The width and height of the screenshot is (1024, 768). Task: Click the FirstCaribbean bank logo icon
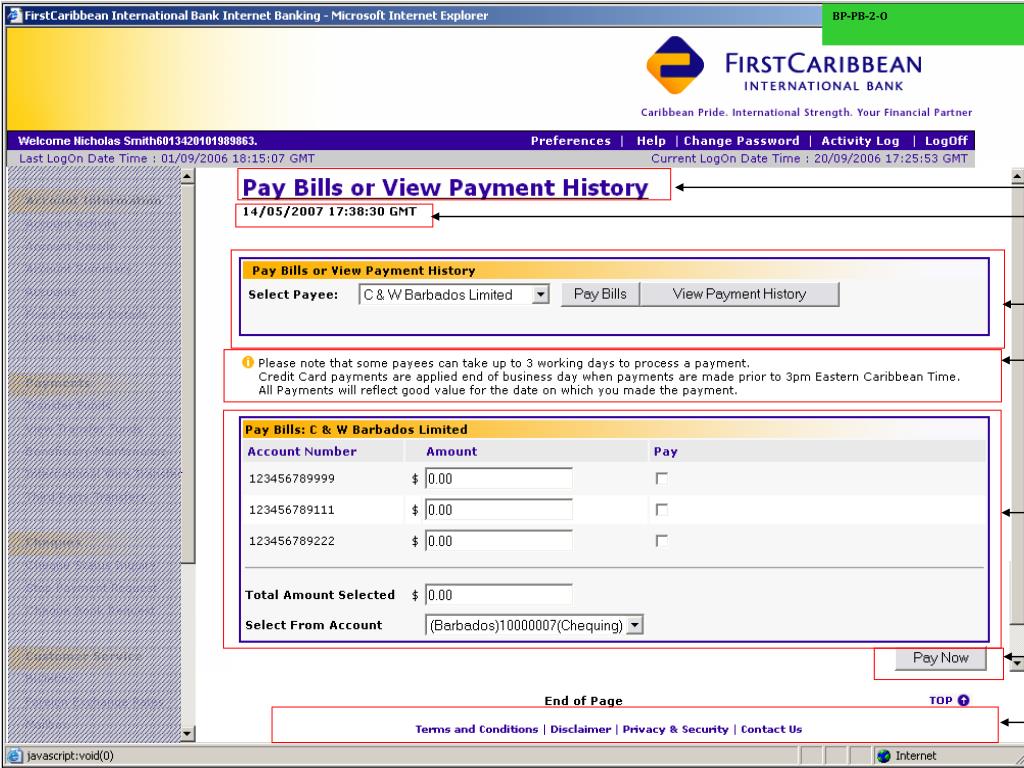pos(675,65)
